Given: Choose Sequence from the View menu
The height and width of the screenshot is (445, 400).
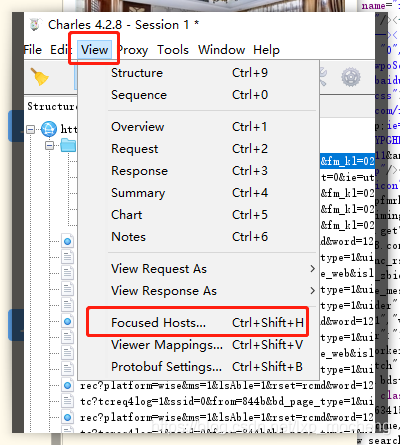Looking at the screenshot, I should coord(198,95).
